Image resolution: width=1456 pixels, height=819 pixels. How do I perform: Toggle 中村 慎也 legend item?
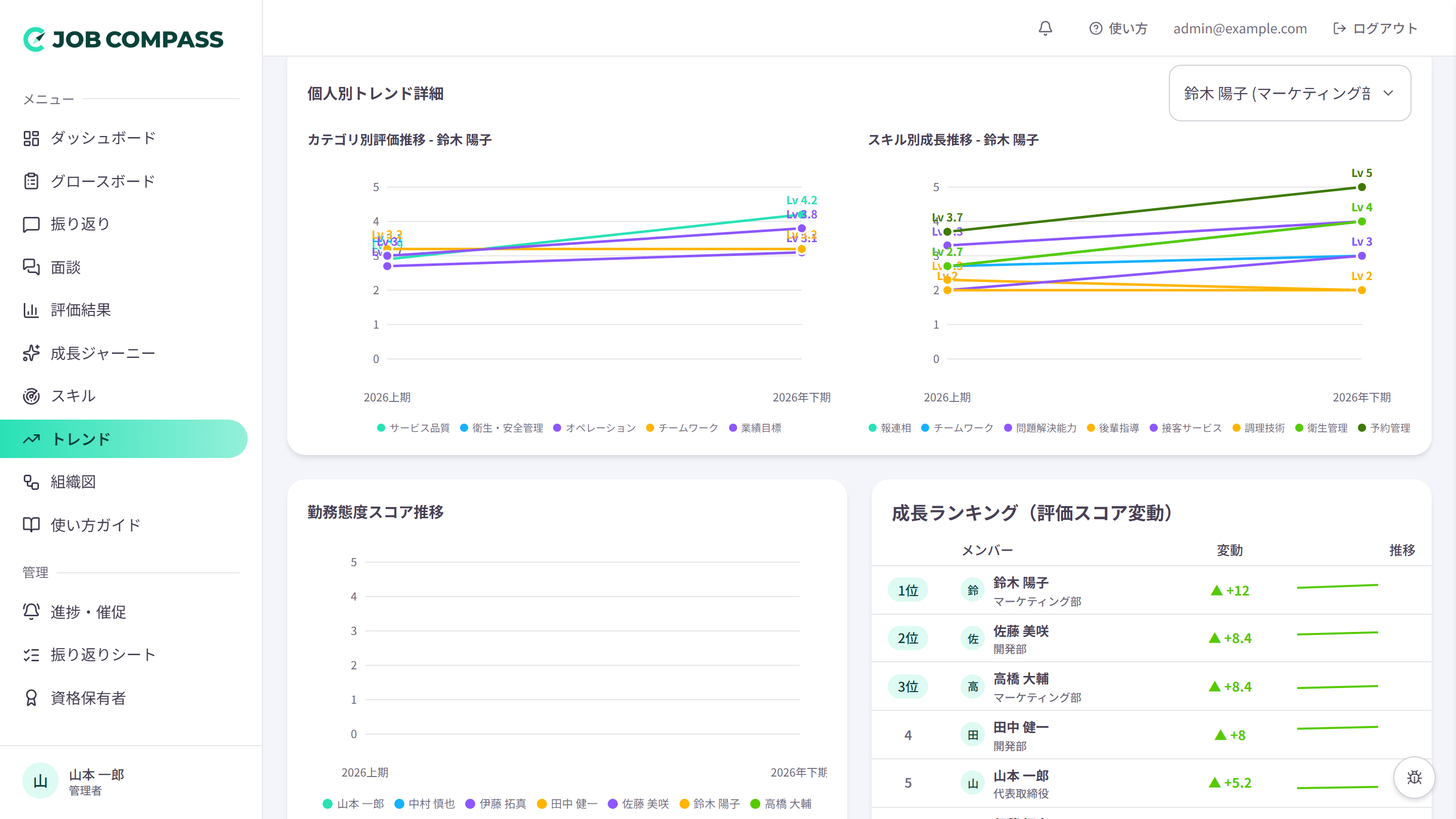coord(425,804)
